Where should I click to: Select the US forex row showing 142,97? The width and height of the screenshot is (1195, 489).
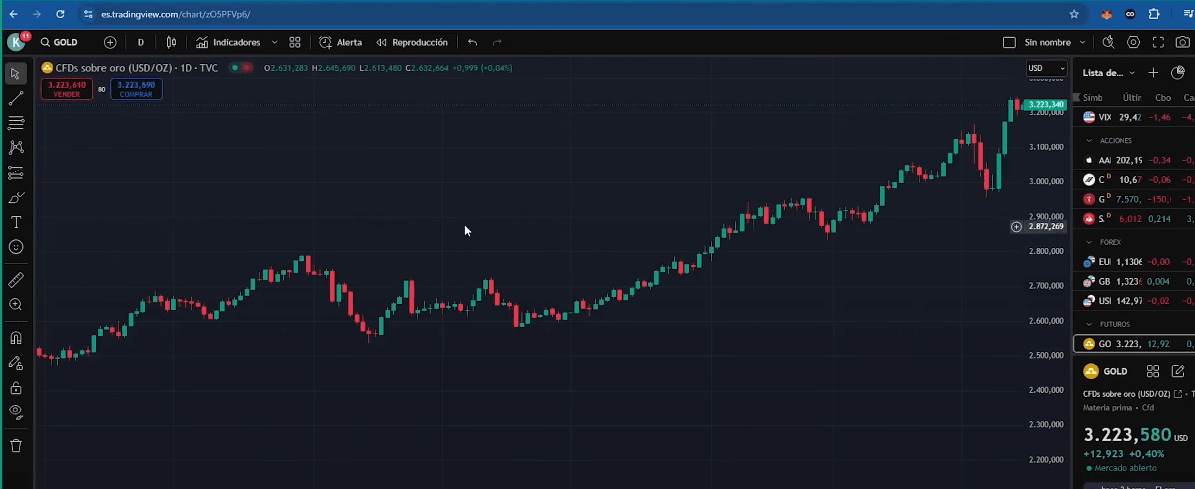pos(1134,301)
